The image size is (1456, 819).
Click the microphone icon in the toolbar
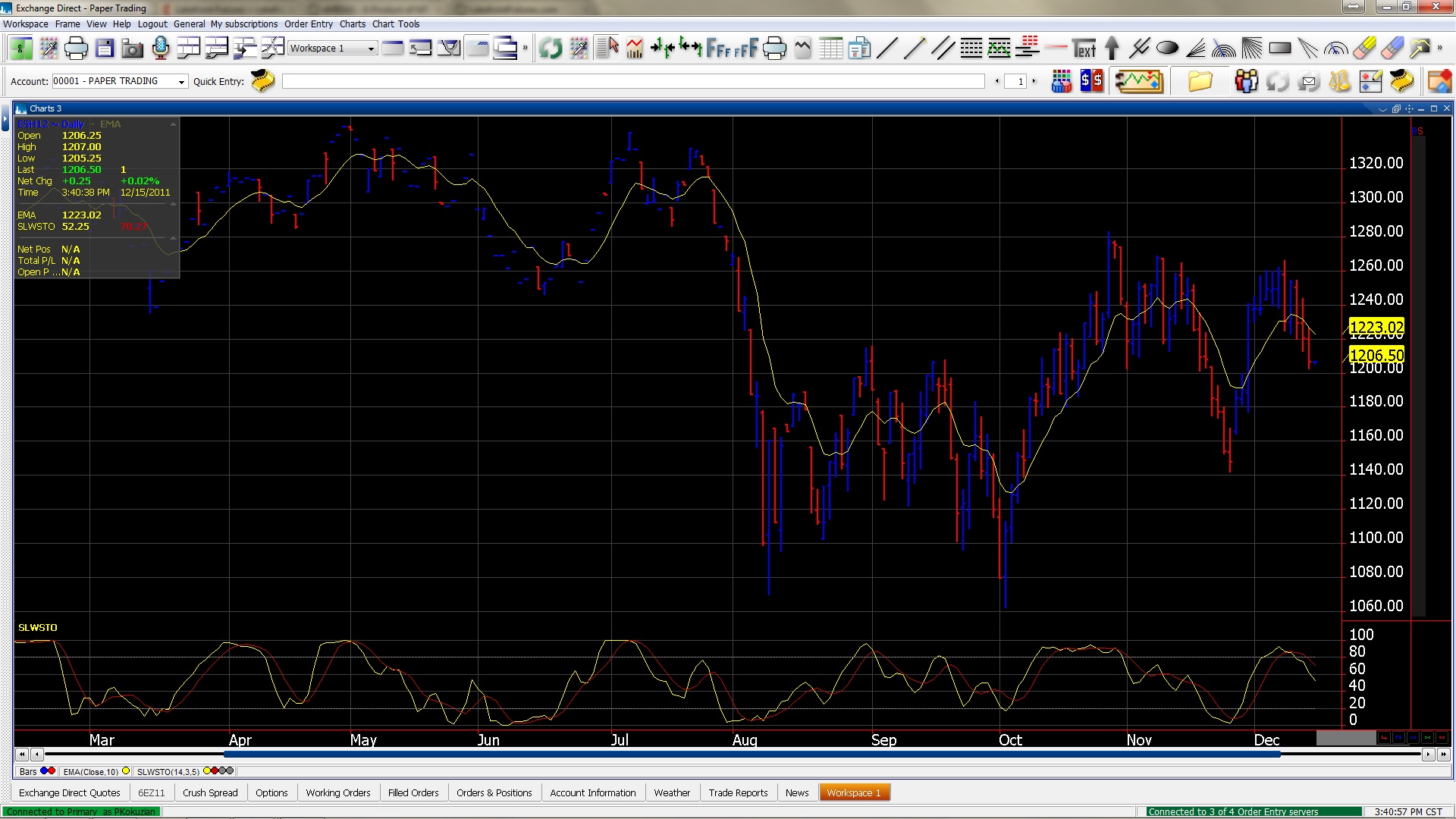[161, 49]
